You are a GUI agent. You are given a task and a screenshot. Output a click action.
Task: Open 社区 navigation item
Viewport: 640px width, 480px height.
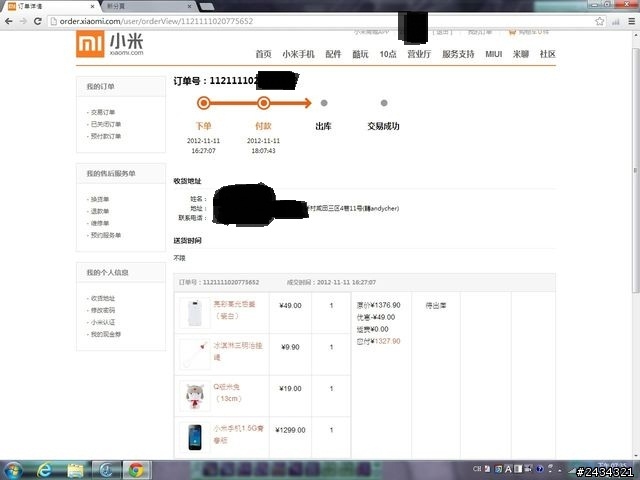click(547, 54)
